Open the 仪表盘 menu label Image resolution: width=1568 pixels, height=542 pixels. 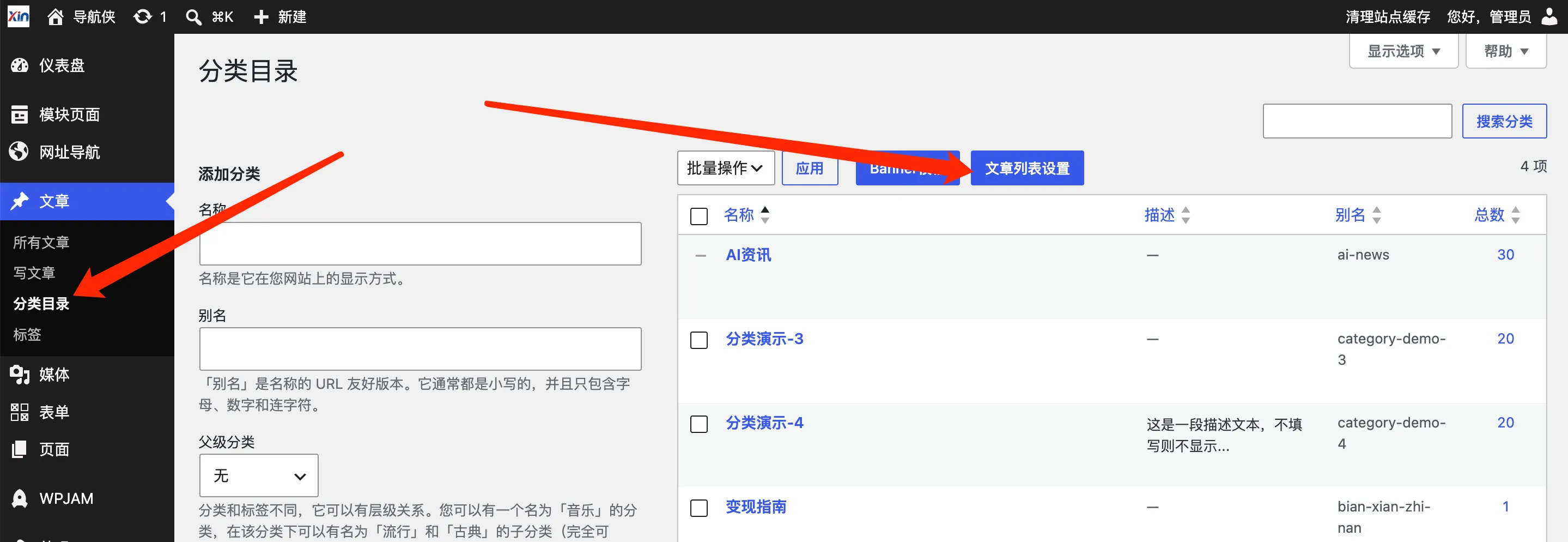click(62, 65)
